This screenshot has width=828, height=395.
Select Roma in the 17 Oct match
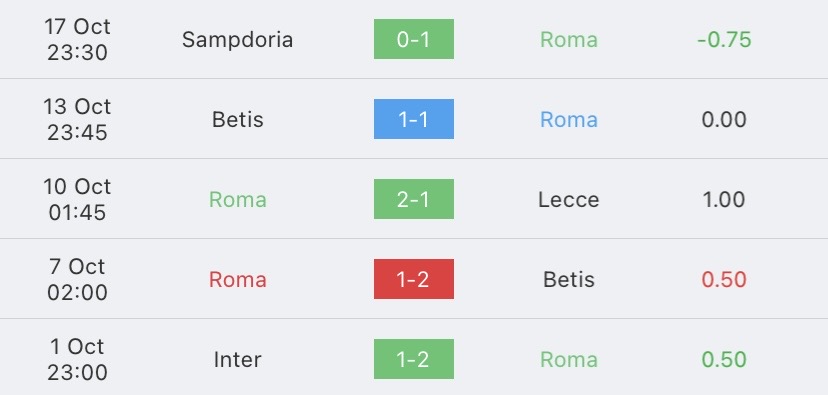[569, 40]
